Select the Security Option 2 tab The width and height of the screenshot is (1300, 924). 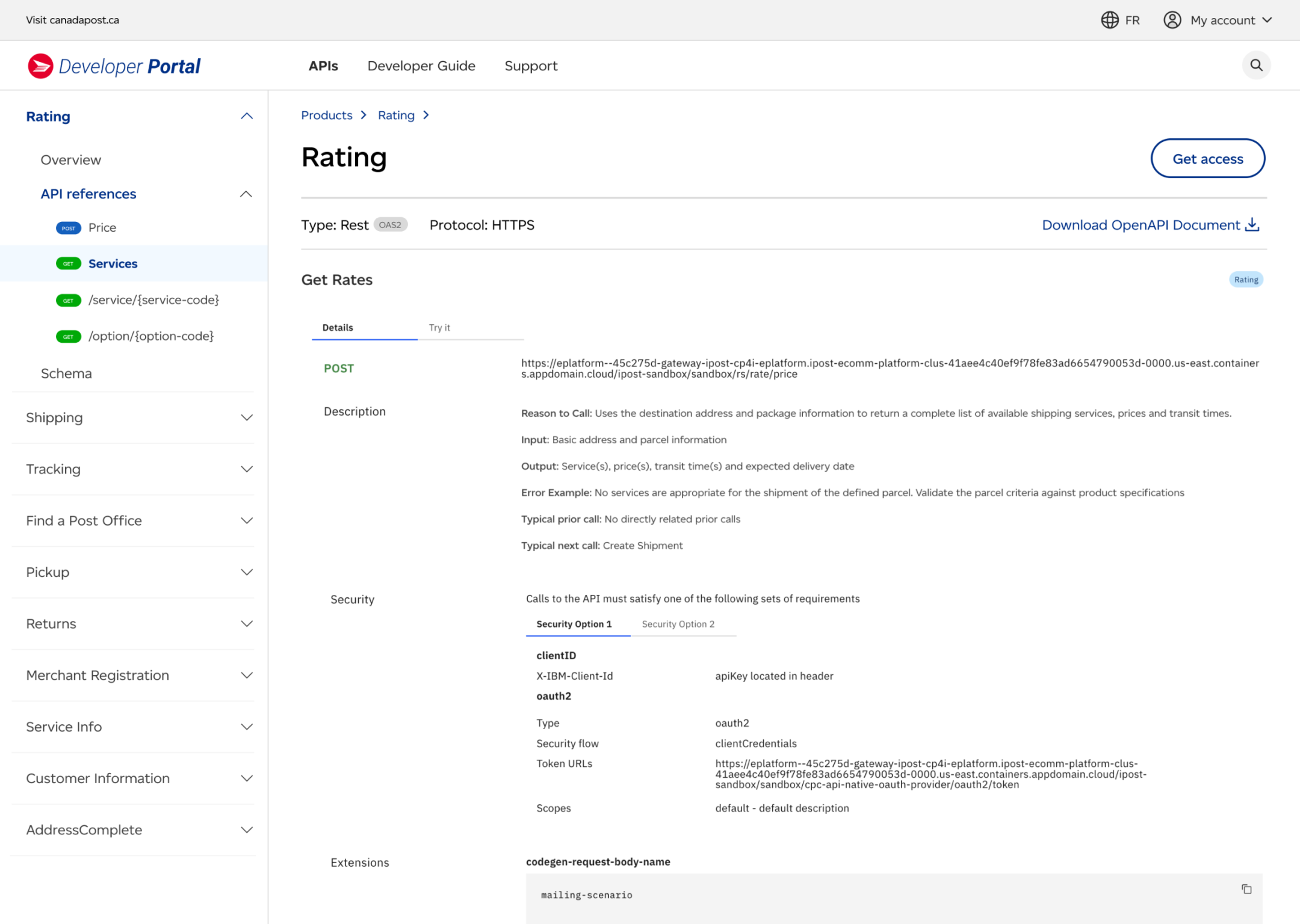(x=683, y=624)
